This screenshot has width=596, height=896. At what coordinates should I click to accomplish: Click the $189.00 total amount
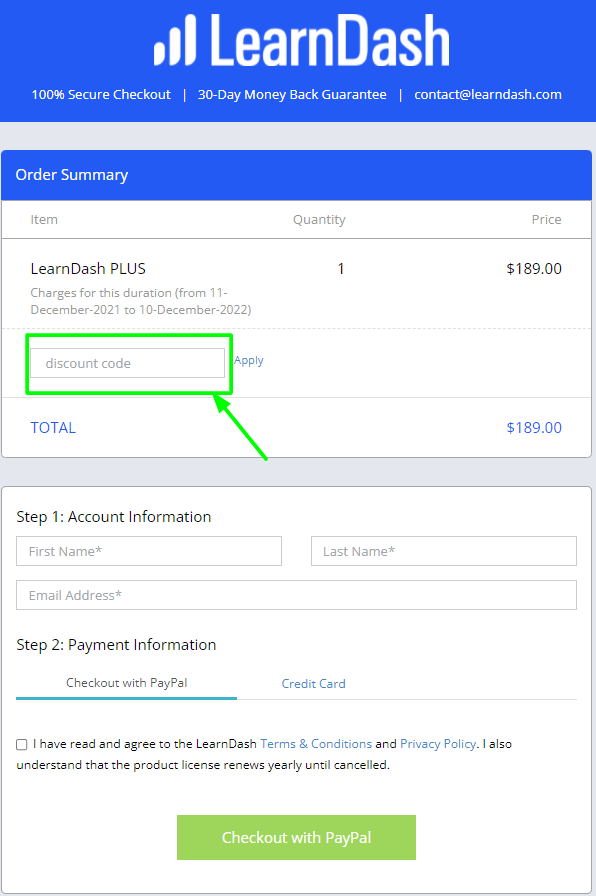click(x=534, y=427)
